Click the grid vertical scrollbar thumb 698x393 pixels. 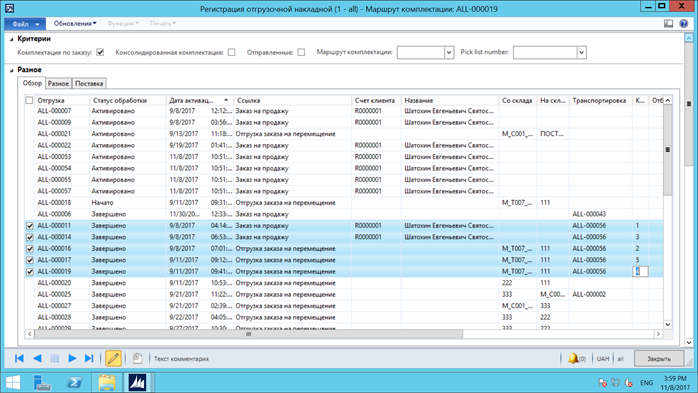[x=668, y=150]
